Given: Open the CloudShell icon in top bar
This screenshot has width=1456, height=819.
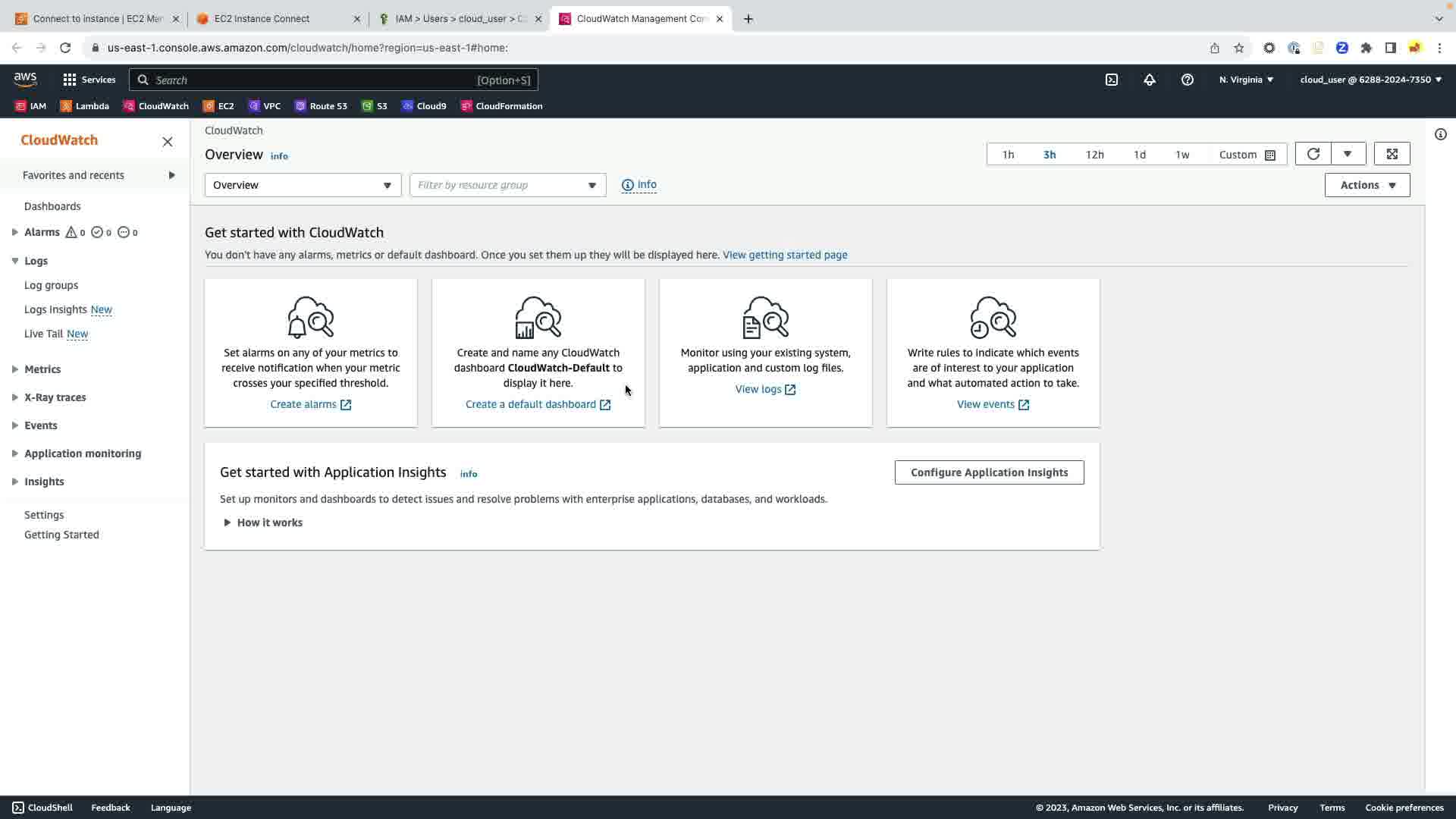Looking at the screenshot, I should (x=1111, y=80).
